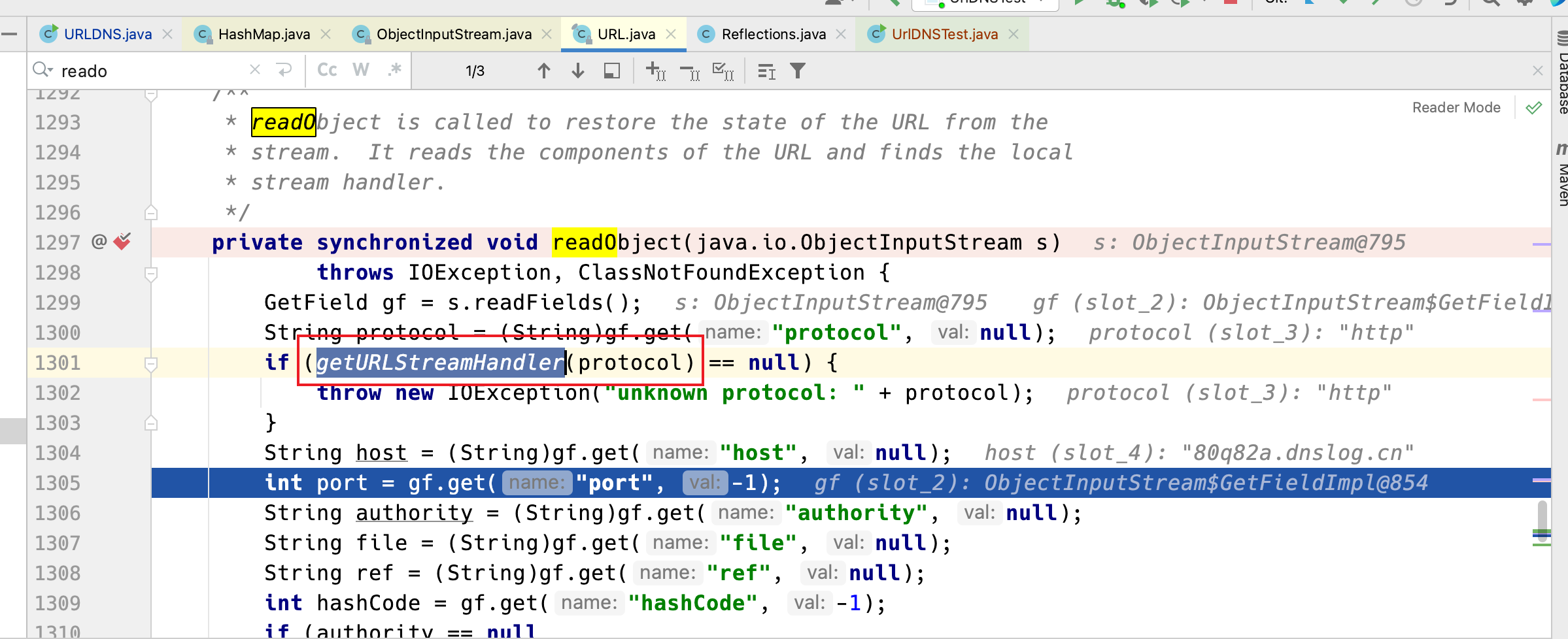Viewport: 1568px width, 639px height.
Task: Click "authority" variable on line 1306
Action: [414, 513]
